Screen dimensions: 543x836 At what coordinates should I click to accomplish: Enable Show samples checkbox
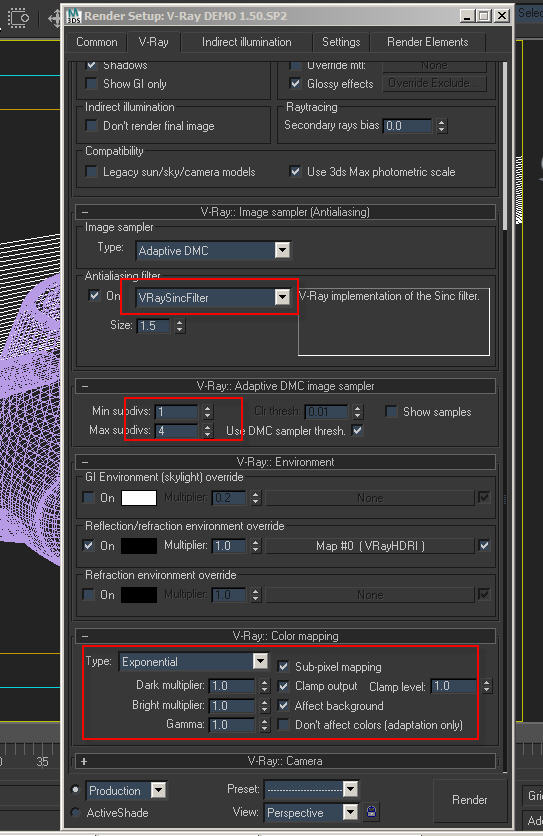391,412
